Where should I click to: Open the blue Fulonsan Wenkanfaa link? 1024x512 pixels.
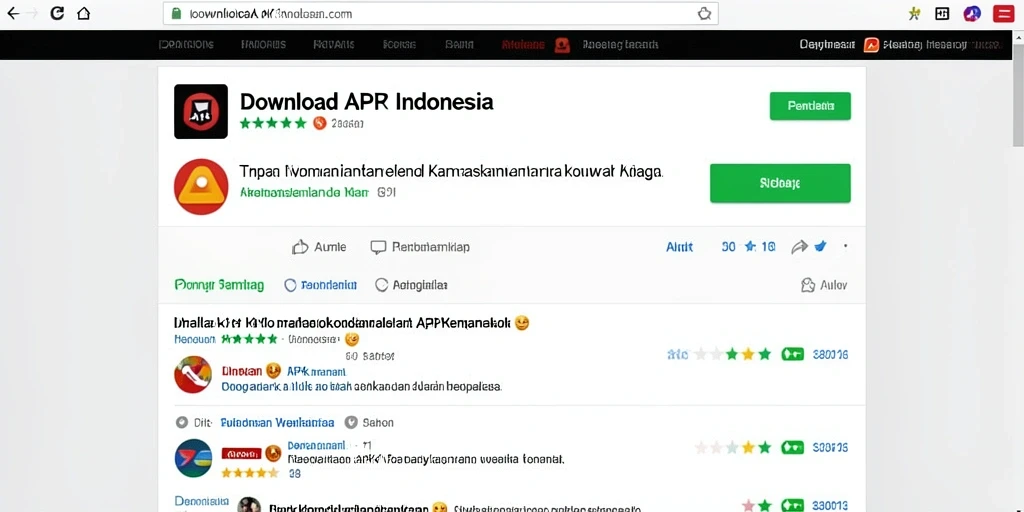[x=278, y=423]
